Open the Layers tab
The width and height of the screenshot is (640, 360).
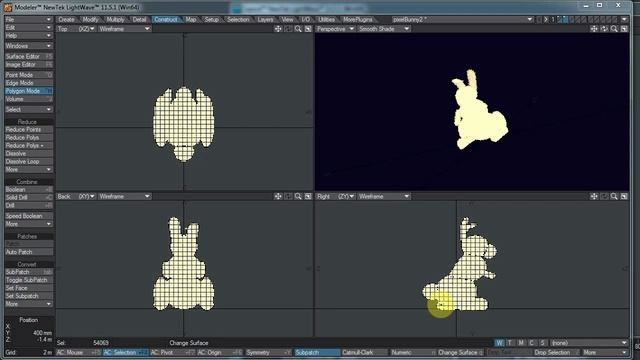point(265,20)
